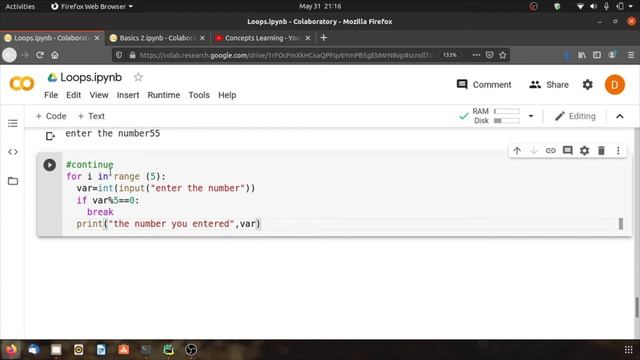Collapse the header with the chevron
The height and width of the screenshot is (360, 640).
point(620,116)
